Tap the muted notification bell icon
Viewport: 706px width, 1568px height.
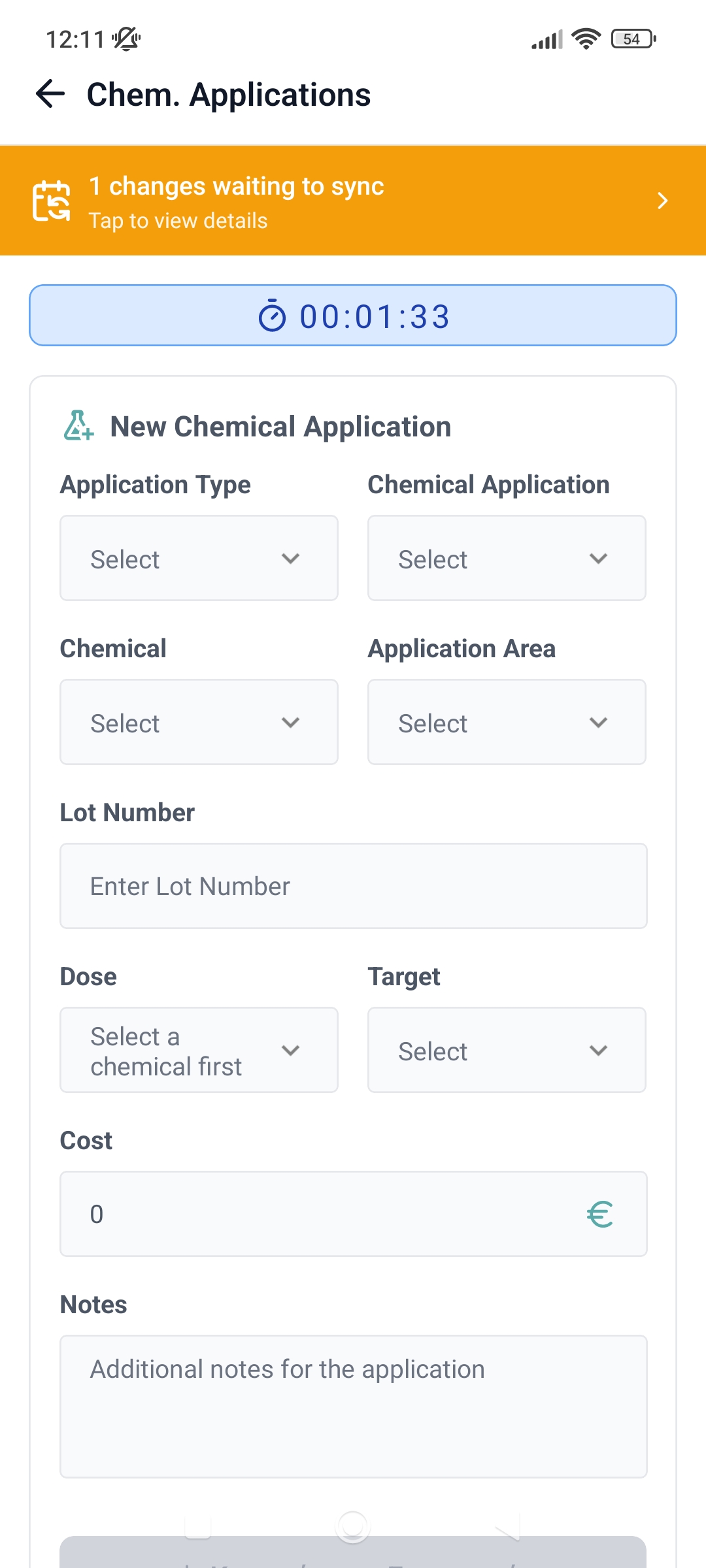[x=126, y=39]
